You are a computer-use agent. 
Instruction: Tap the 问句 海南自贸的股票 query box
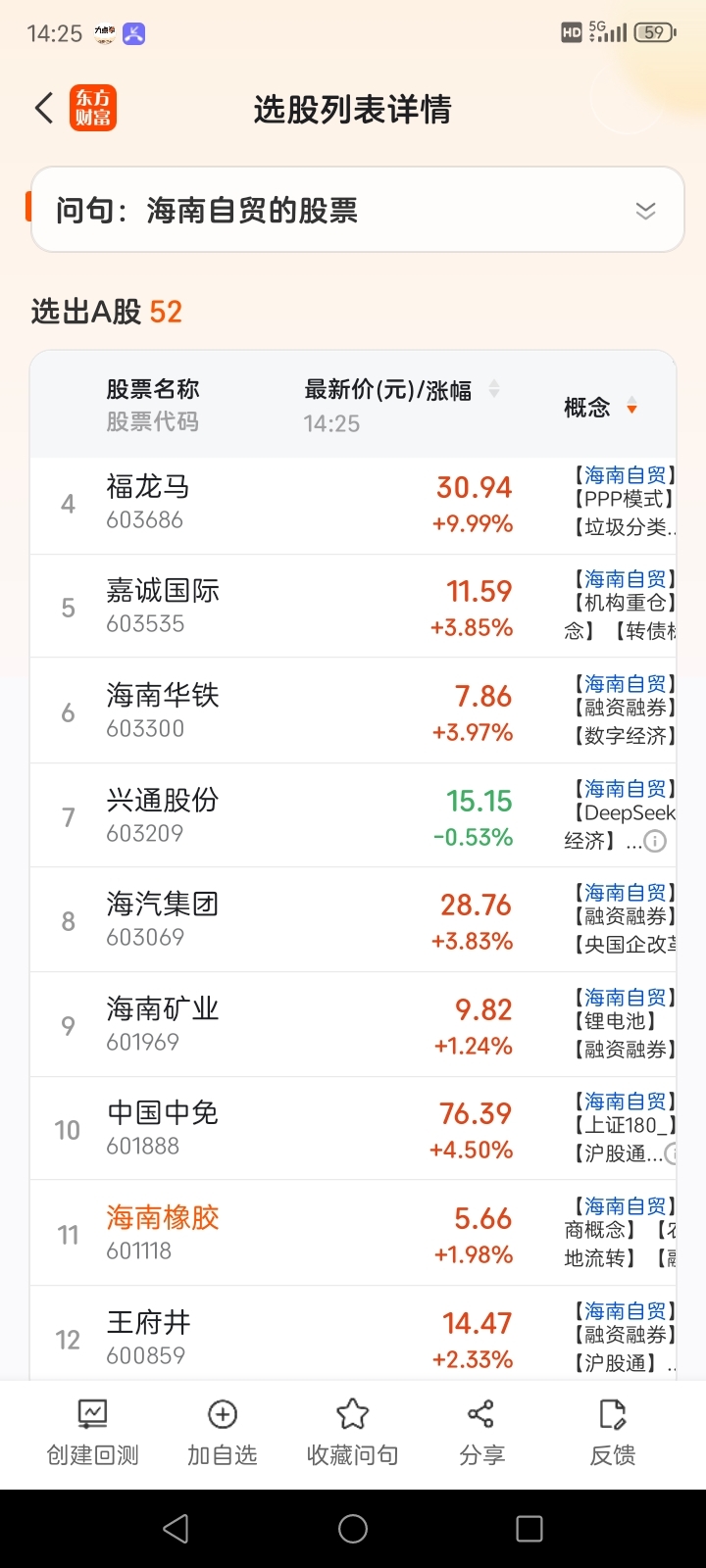coord(357,210)
